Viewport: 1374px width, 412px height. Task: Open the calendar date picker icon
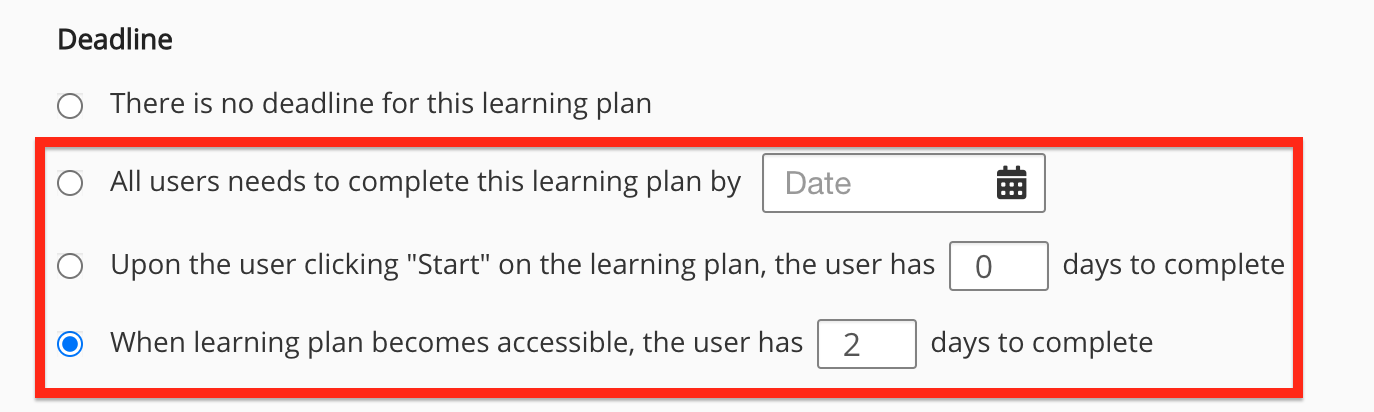(1012, 184)
